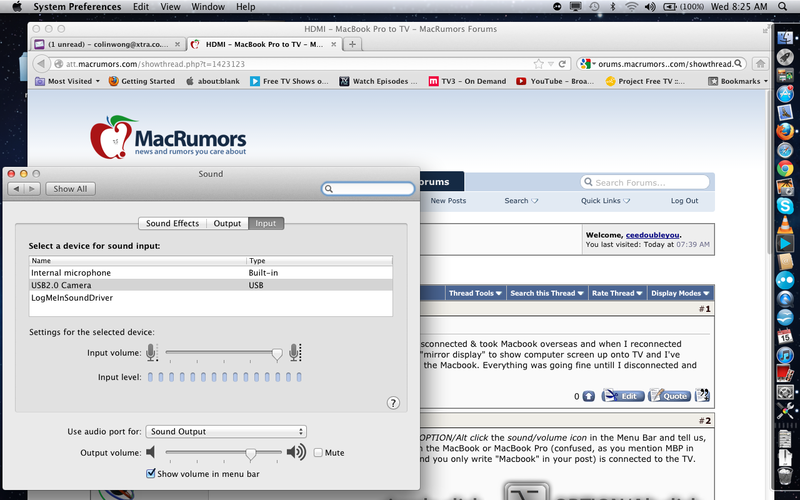Select the Internal microphone input device

pyautogui.click(x=211, y=273)
